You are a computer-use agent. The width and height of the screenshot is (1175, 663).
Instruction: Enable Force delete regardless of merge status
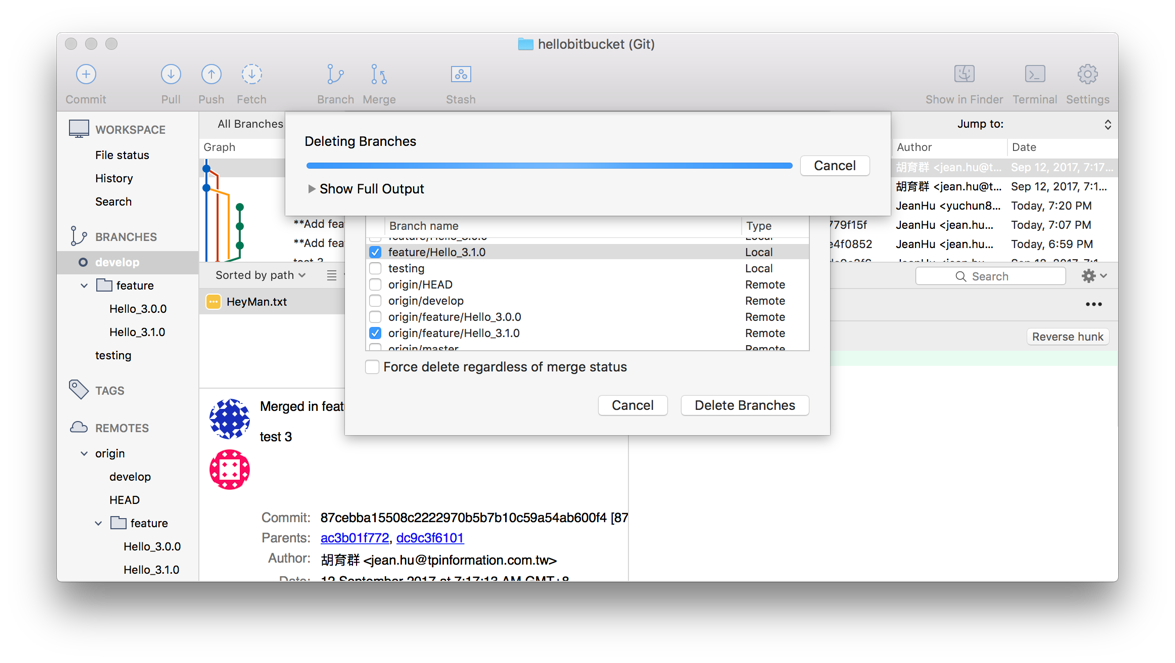pos(372,367)
